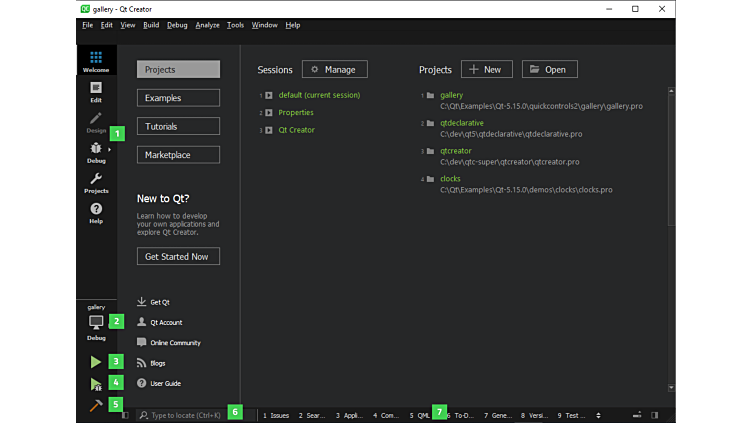The height and width of the screenshot is (423, 752).
Task: Toggle the progress details button in the status bar
Action: [x=637, y=415]
